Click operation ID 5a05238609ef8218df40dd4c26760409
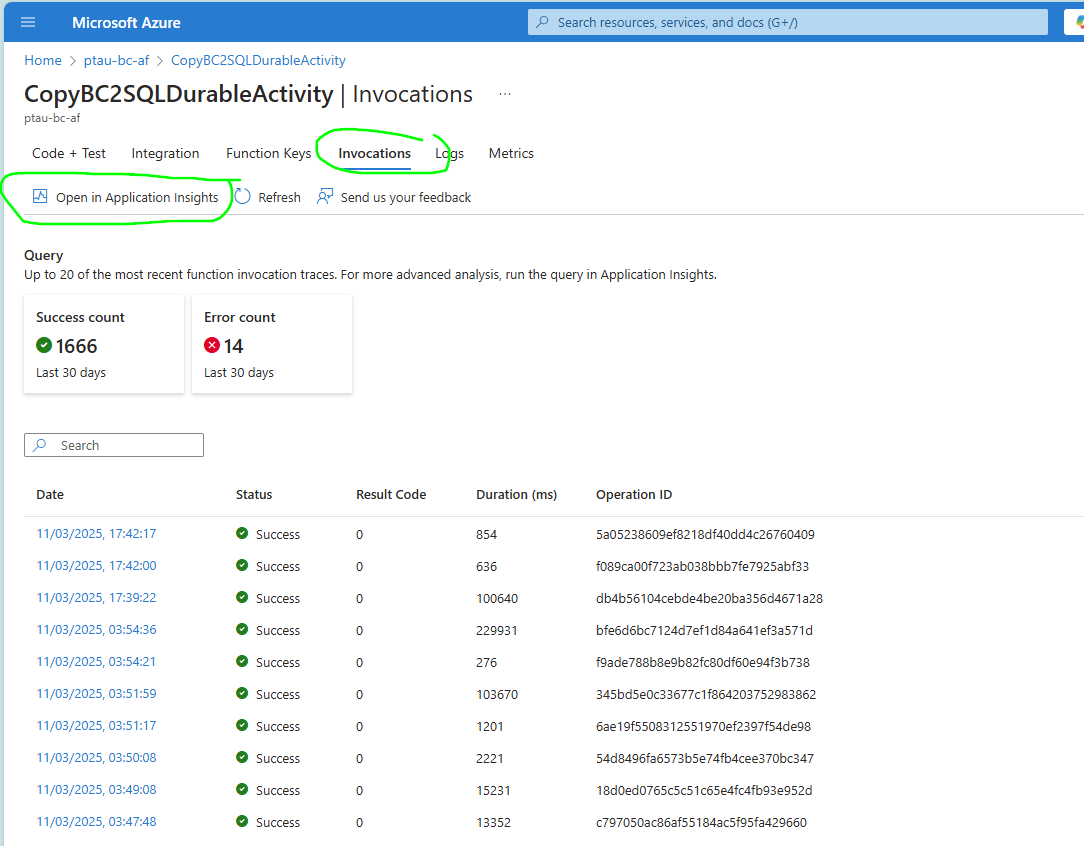Image resolution: width=1084 pixels, height=846 pixels. click(705, 534)
